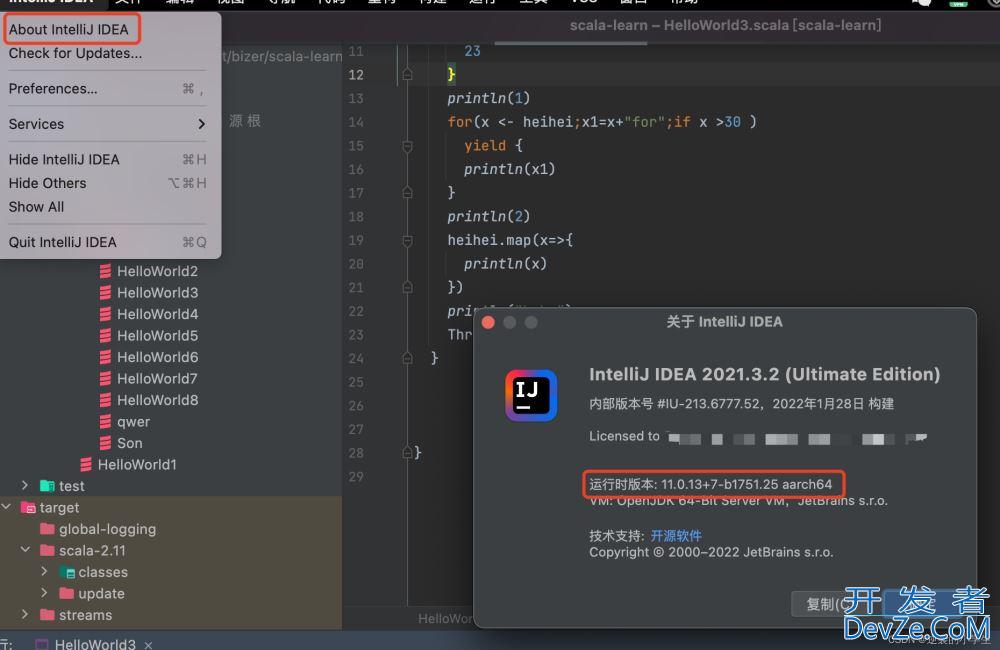Expand the streams folder chevron
Viewport: 1000px width, 650px height.
click(25, 614)
